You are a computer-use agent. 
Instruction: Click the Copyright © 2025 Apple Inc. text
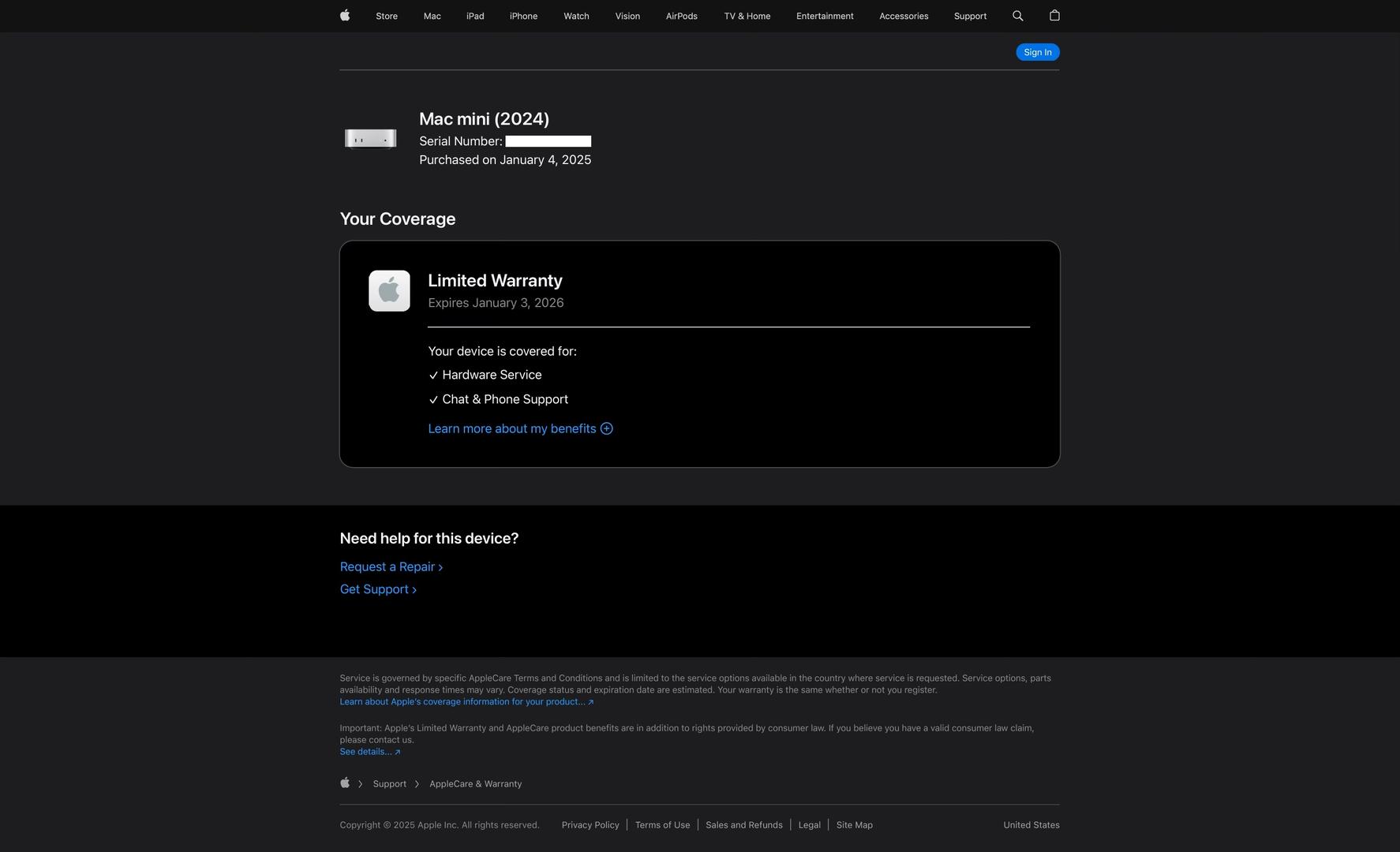(440, 824)
